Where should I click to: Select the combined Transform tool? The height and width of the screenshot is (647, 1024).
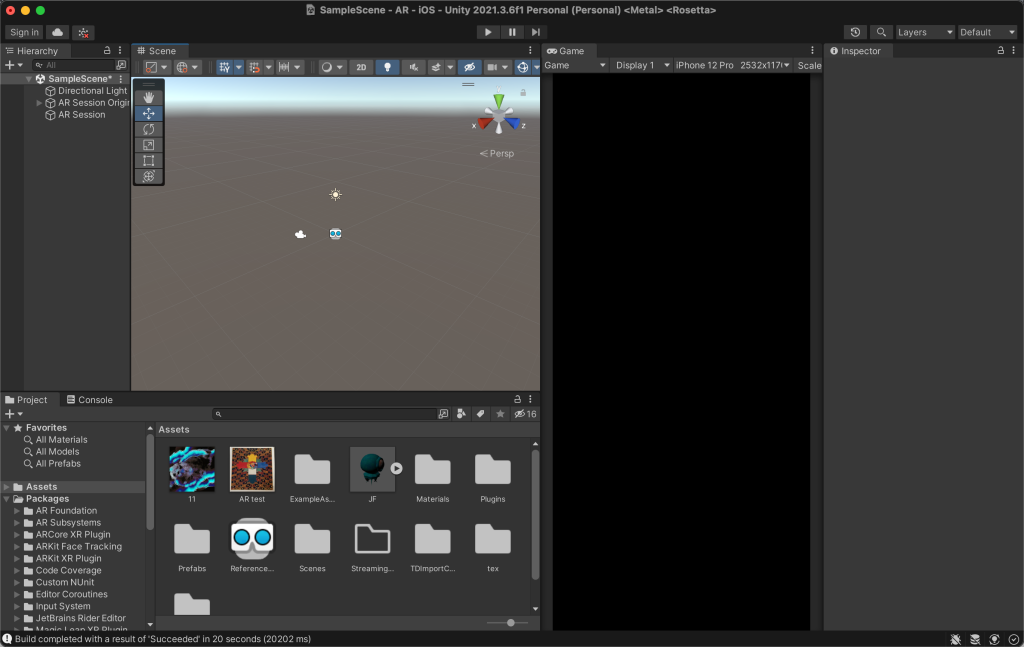tap(148, 176)
